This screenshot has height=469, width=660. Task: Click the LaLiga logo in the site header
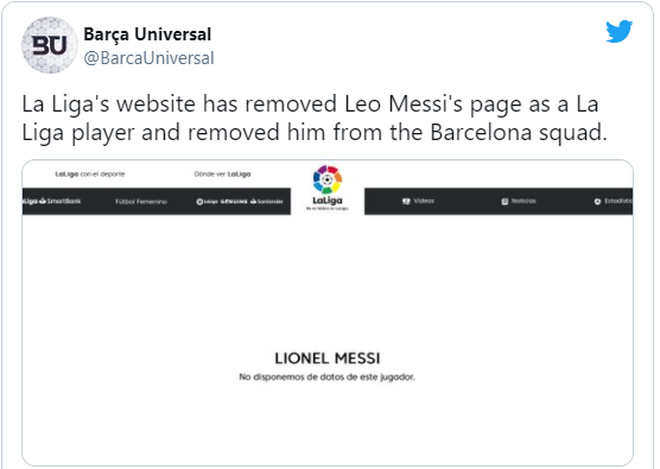click(x=327, y=187)
